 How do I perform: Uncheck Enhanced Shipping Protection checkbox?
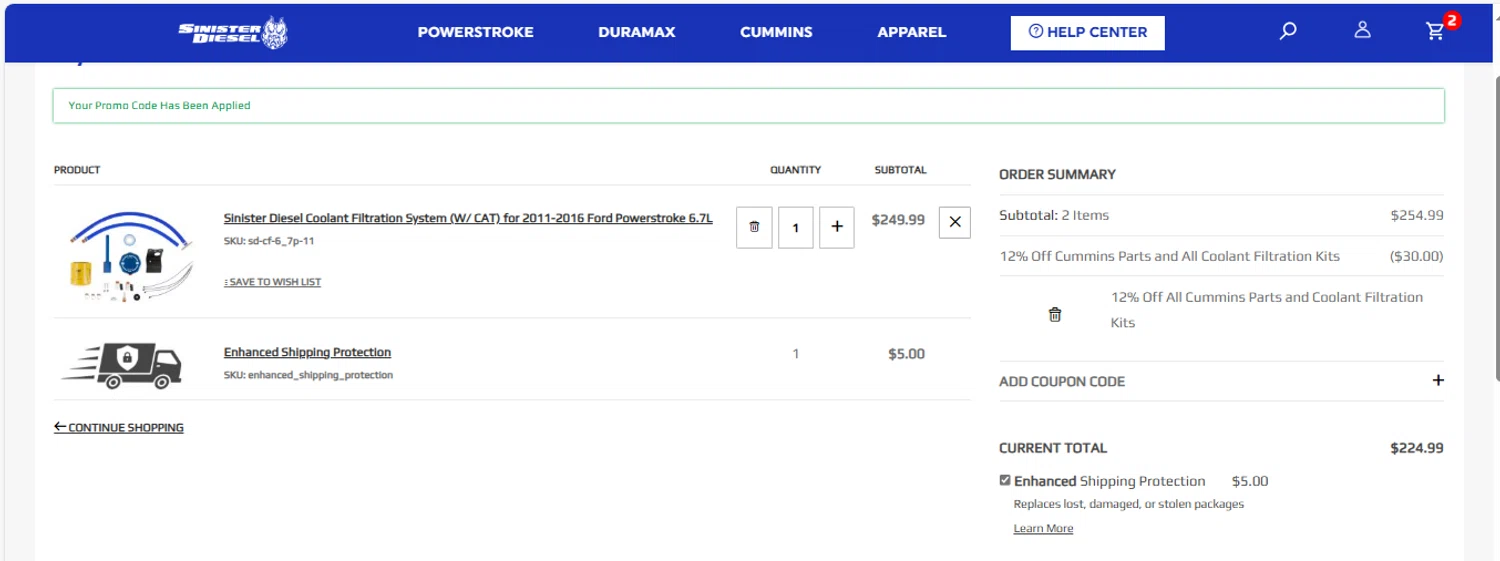pyautogui.click(x=1005, y=480)
